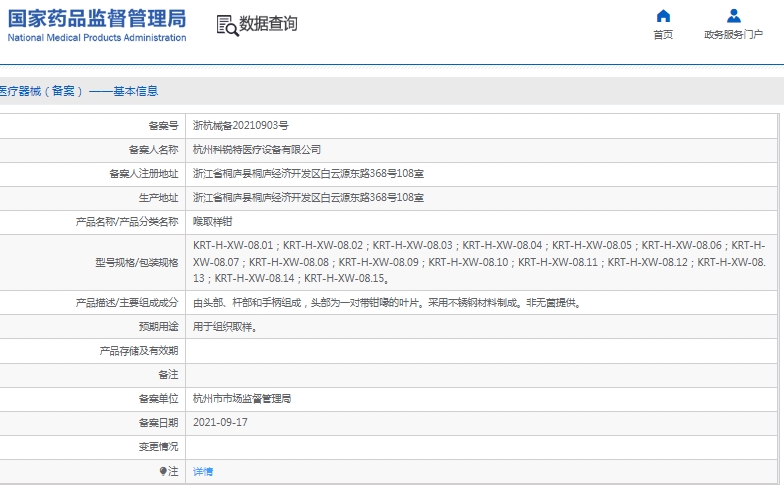Viewport: 784px width, 485px height.
Task: Click National Medical Products Administration text
Action: point(96,38)
